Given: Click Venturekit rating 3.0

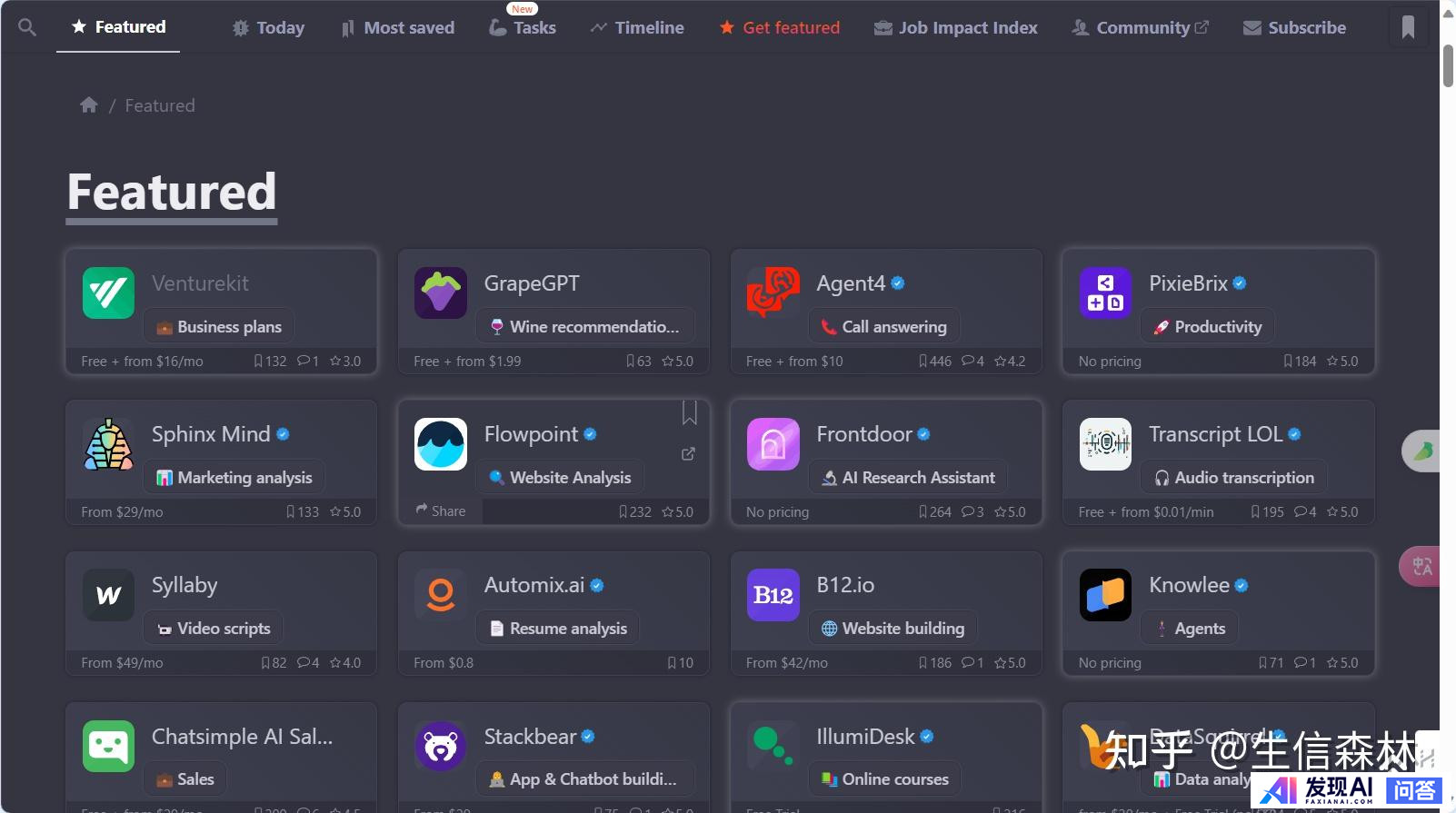Looking at the screenshot, I should tap(345, 361).
